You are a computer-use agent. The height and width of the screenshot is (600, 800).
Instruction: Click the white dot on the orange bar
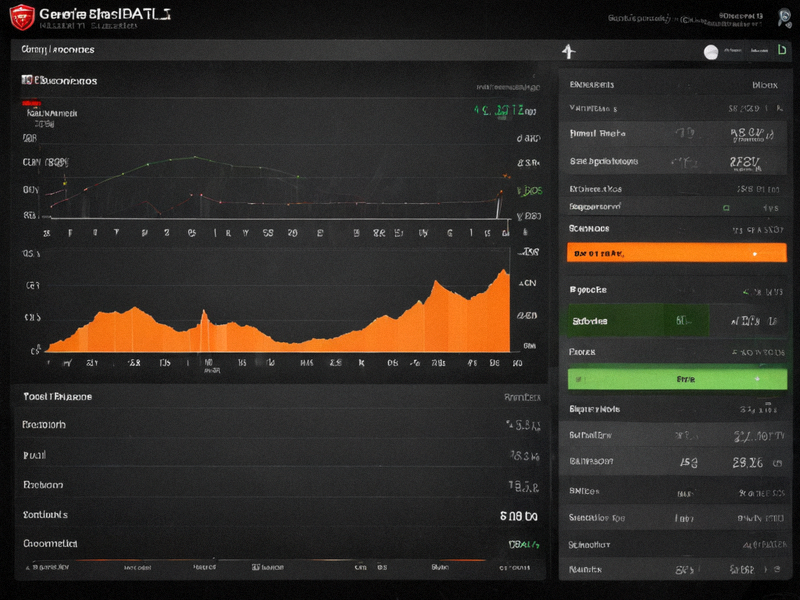[755, 254]
